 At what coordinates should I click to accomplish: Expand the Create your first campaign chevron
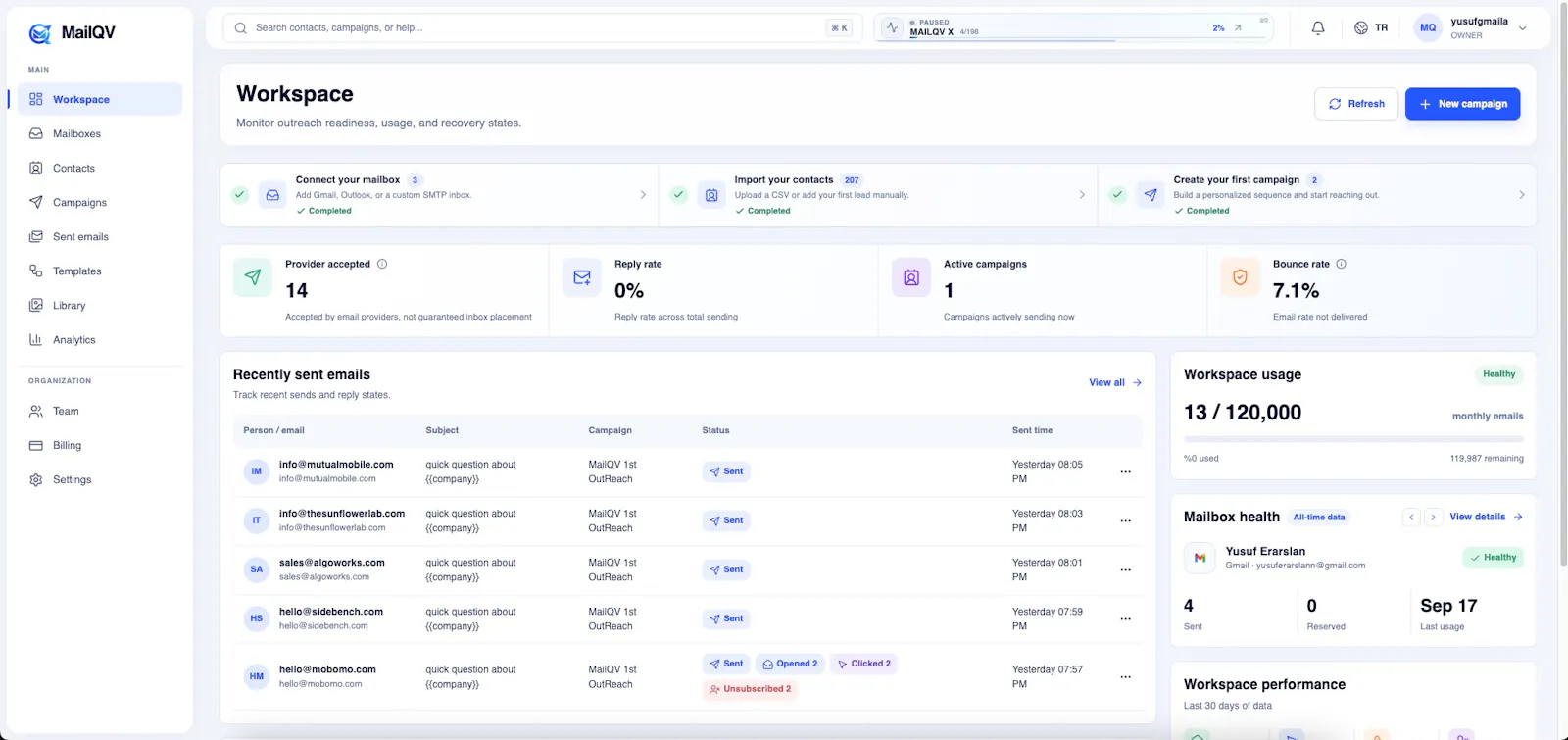click(x=1521, y=195)
